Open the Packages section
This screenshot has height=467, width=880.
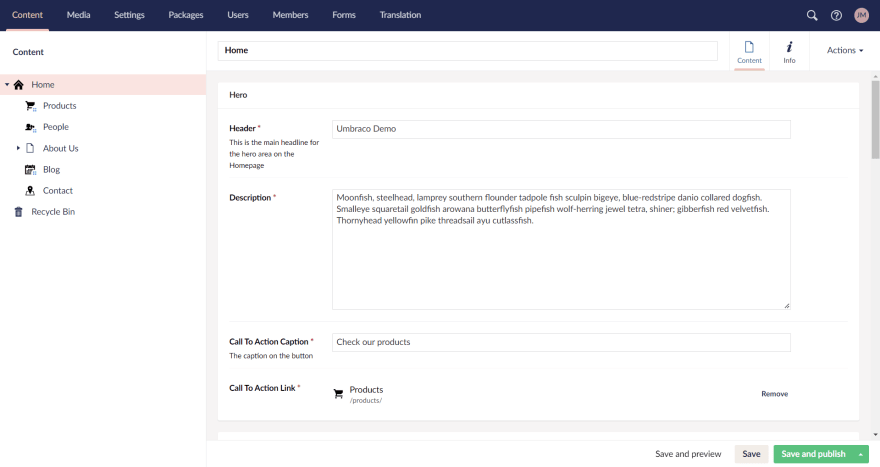click(x=186, y=15)
